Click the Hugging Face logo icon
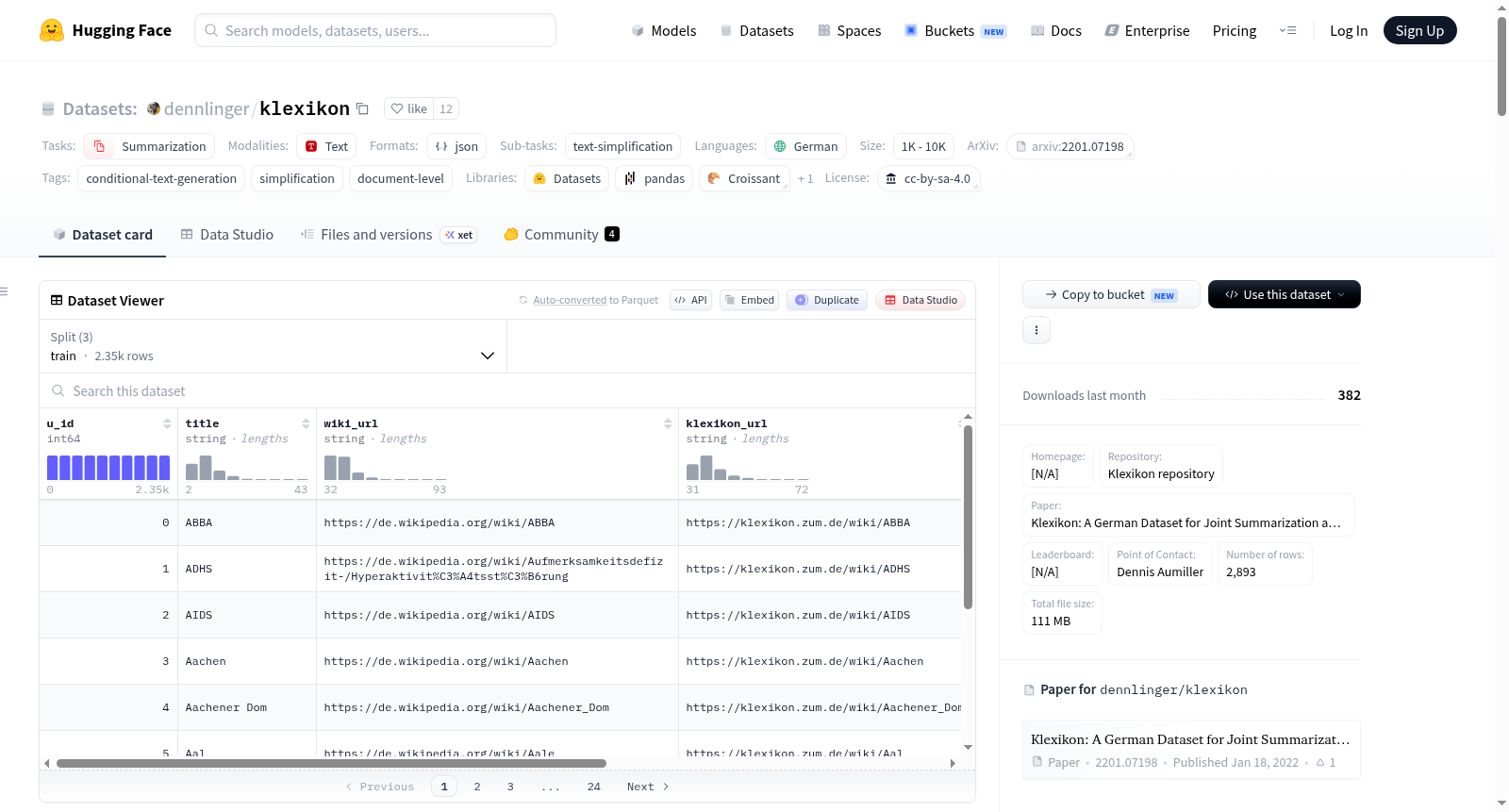 point(52,30)
